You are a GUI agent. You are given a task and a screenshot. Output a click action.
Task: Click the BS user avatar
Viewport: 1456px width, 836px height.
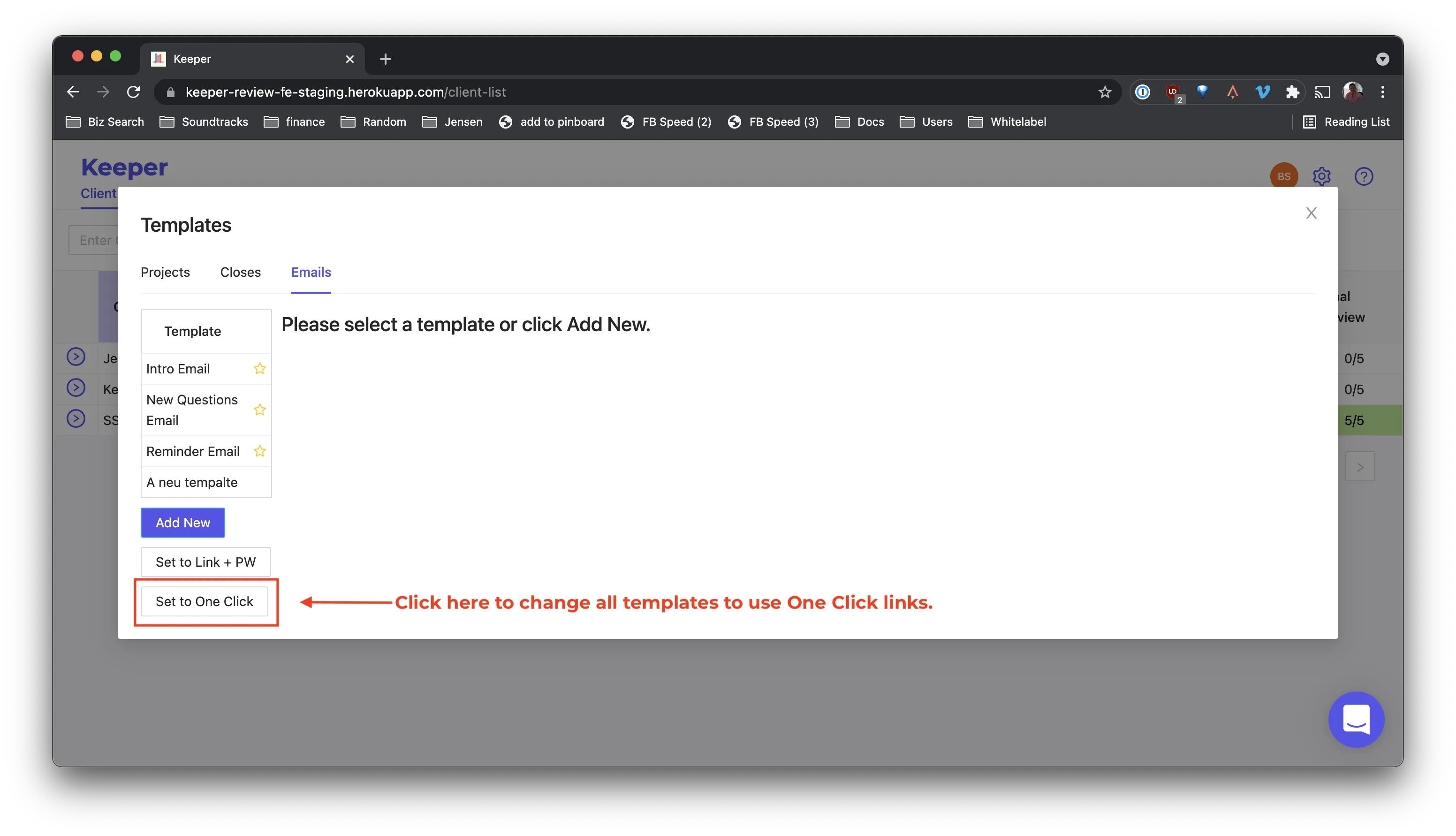(x=1284, y=176)
